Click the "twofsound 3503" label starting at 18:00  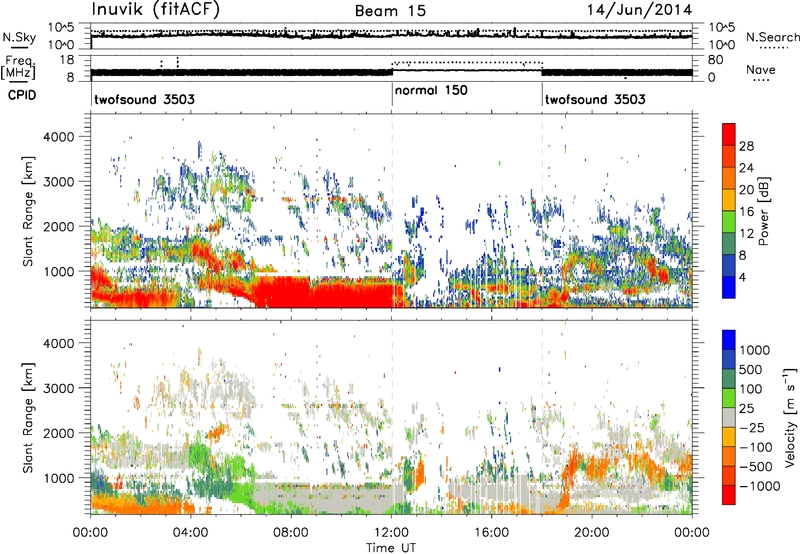[x=595, y=99]
